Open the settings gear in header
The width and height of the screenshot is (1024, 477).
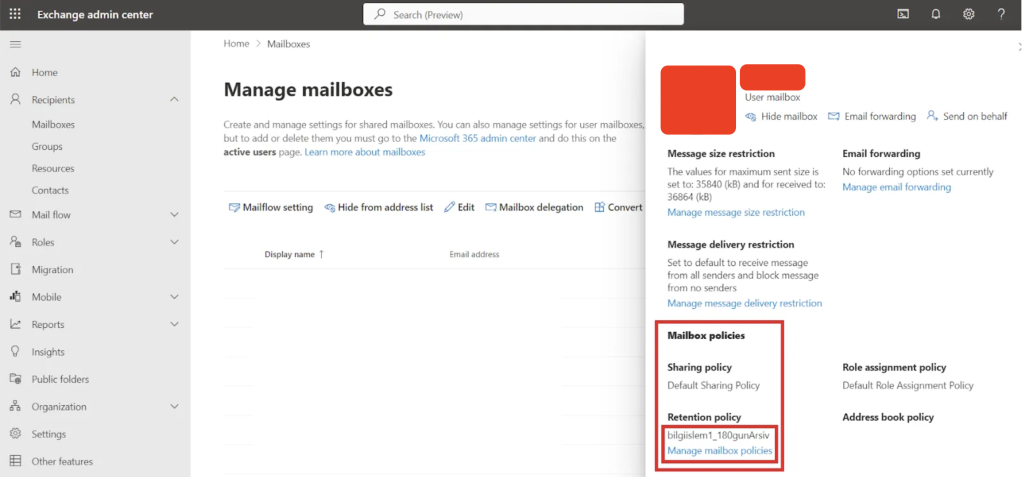(968, 14)
